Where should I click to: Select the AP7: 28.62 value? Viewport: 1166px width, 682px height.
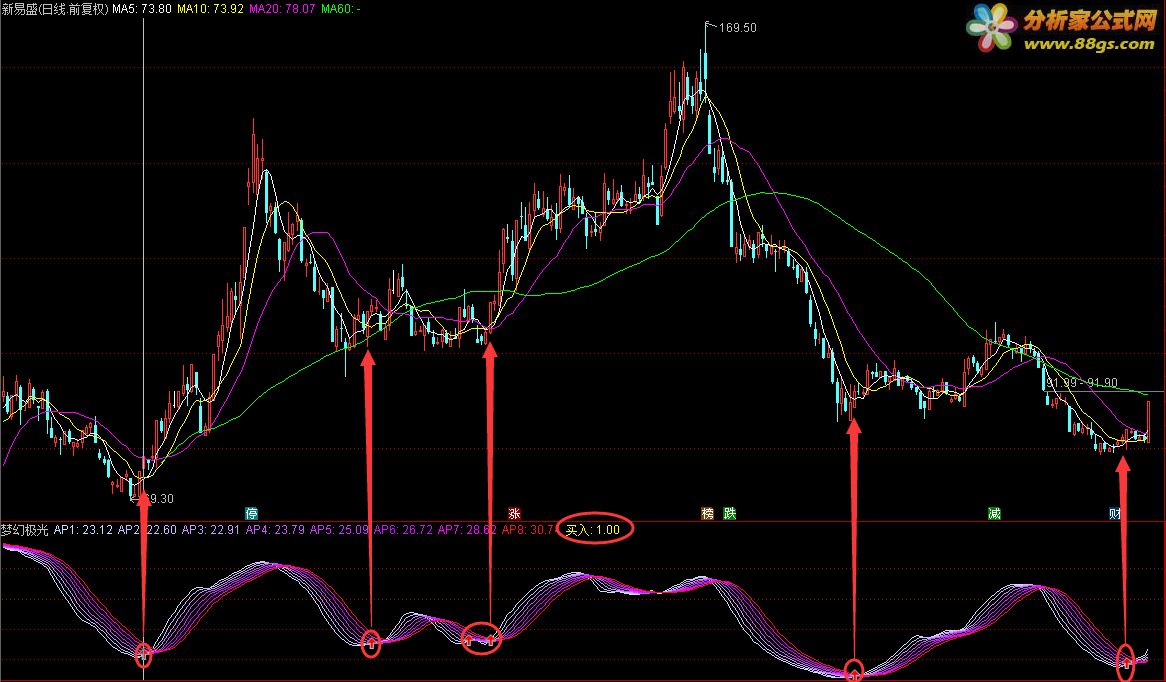467,530
